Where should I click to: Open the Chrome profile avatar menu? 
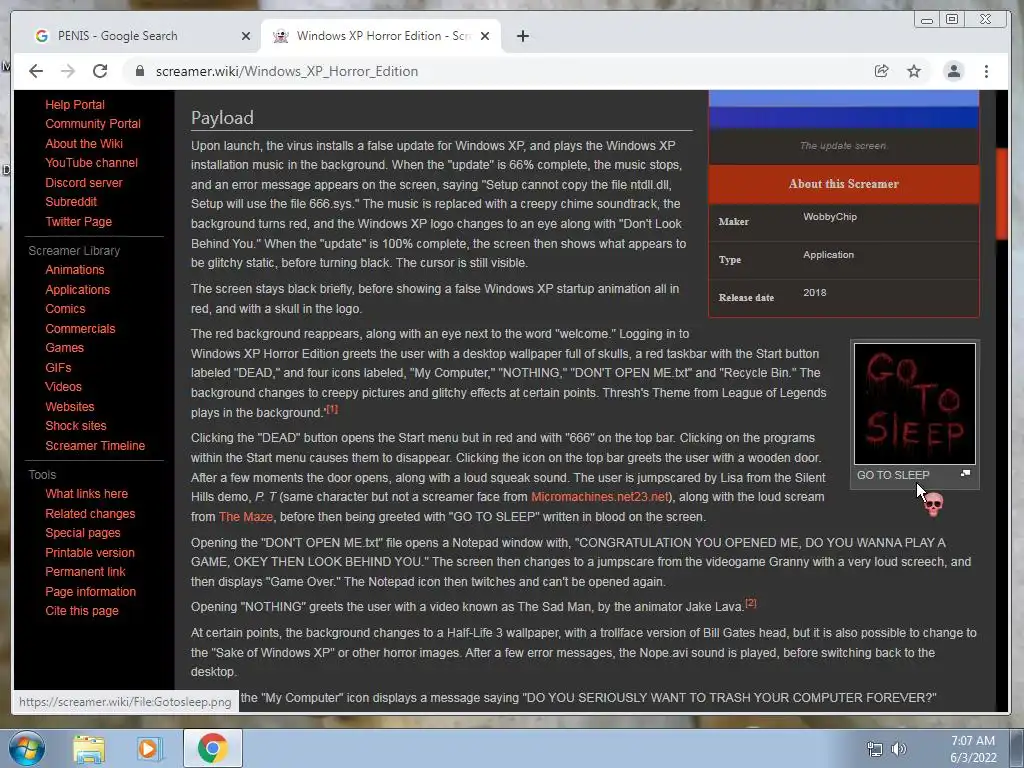(953, 71)
